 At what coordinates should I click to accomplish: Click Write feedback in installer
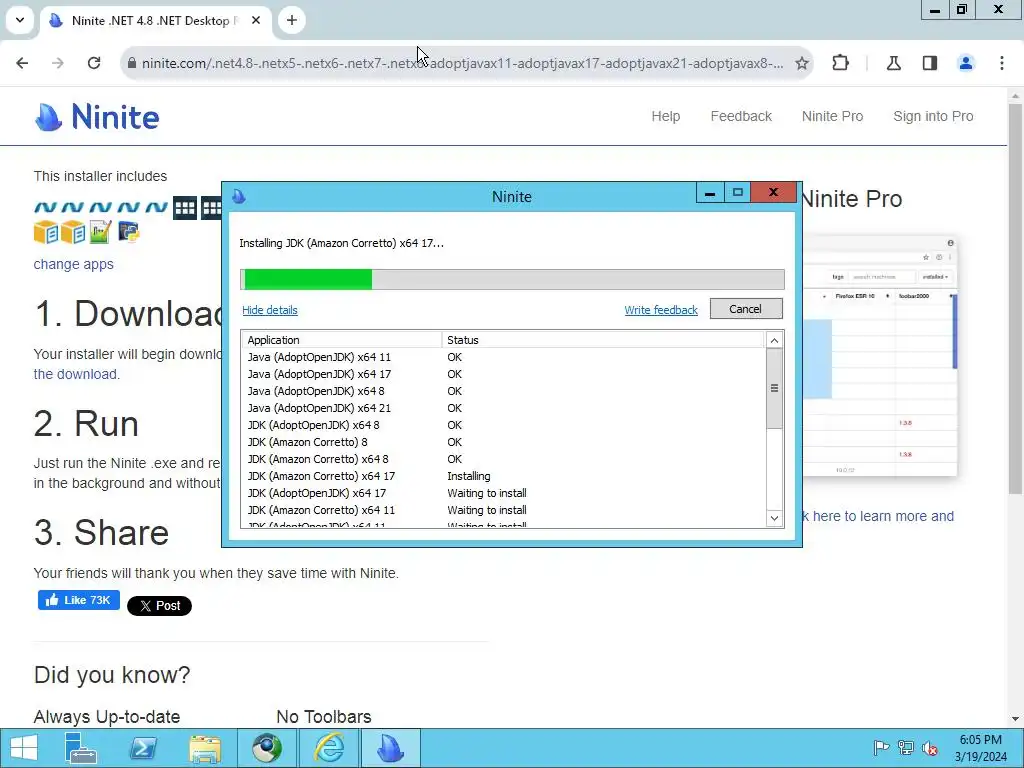tap(661, 310)
